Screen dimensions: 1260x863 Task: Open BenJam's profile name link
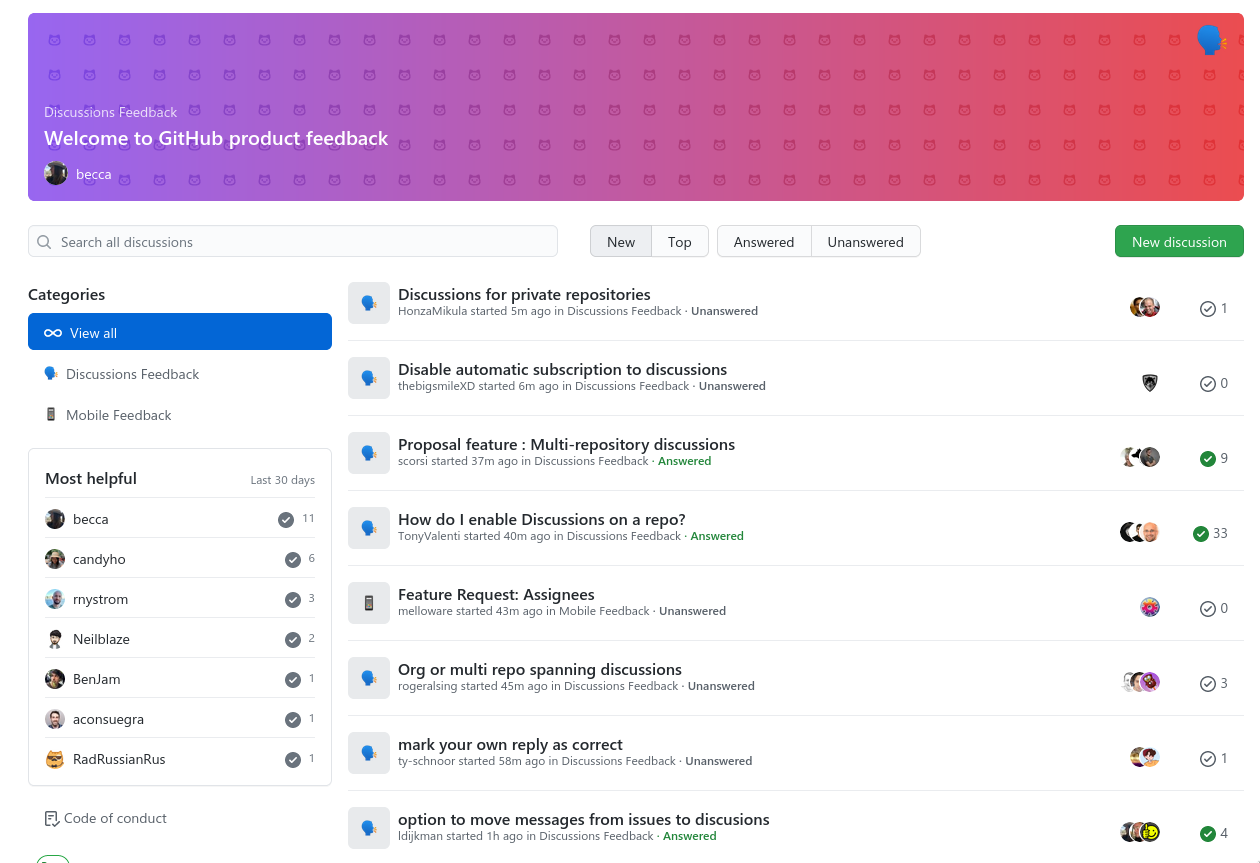[96, 679]
